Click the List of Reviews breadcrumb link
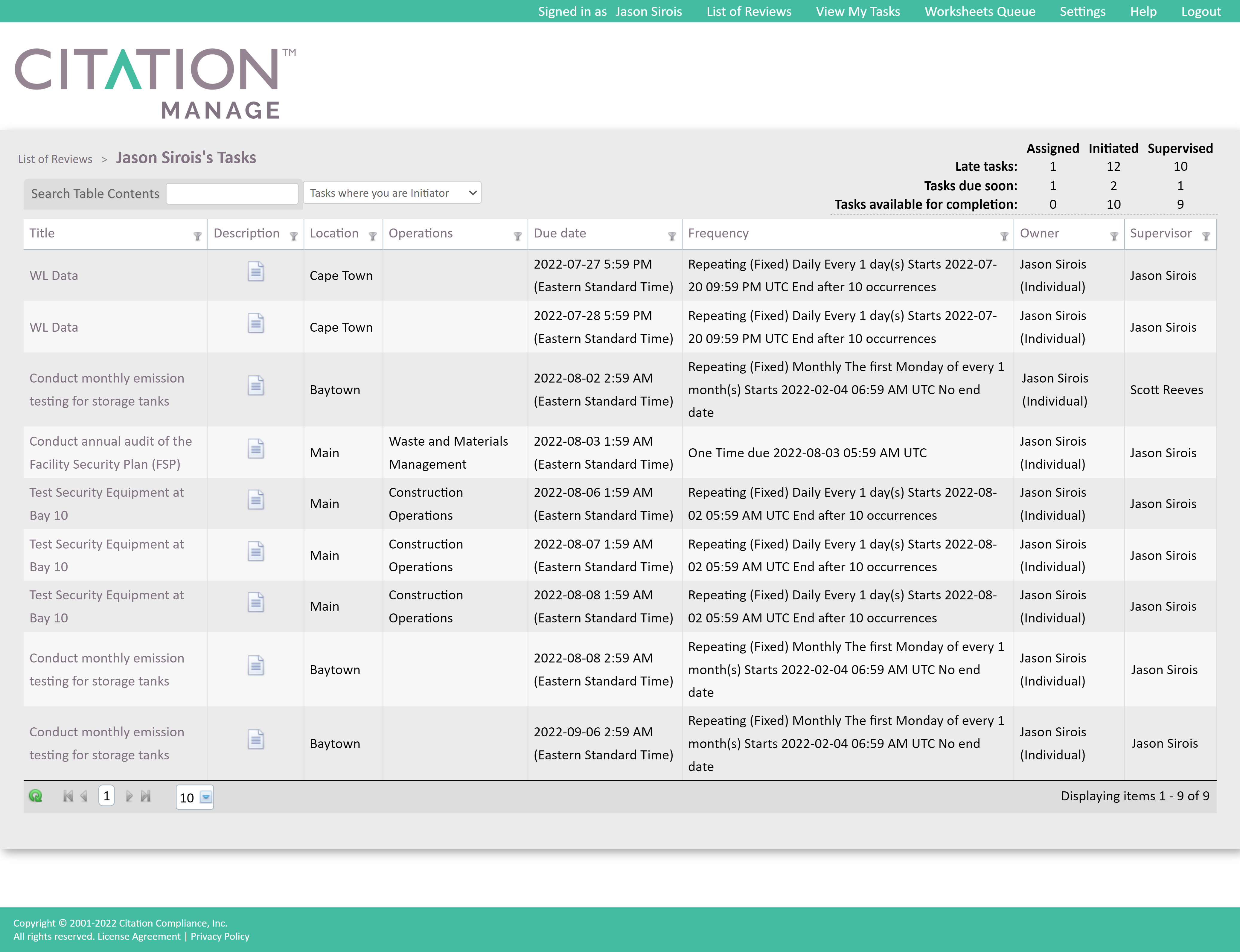1240x952 pixels. [55, 159]
